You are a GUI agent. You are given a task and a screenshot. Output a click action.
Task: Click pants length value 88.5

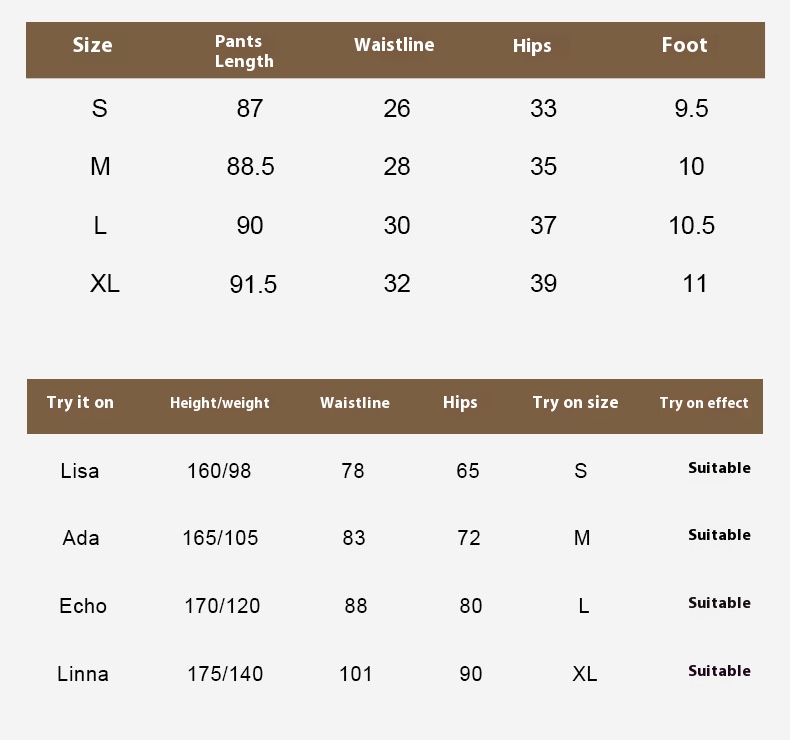coord(250,167)
